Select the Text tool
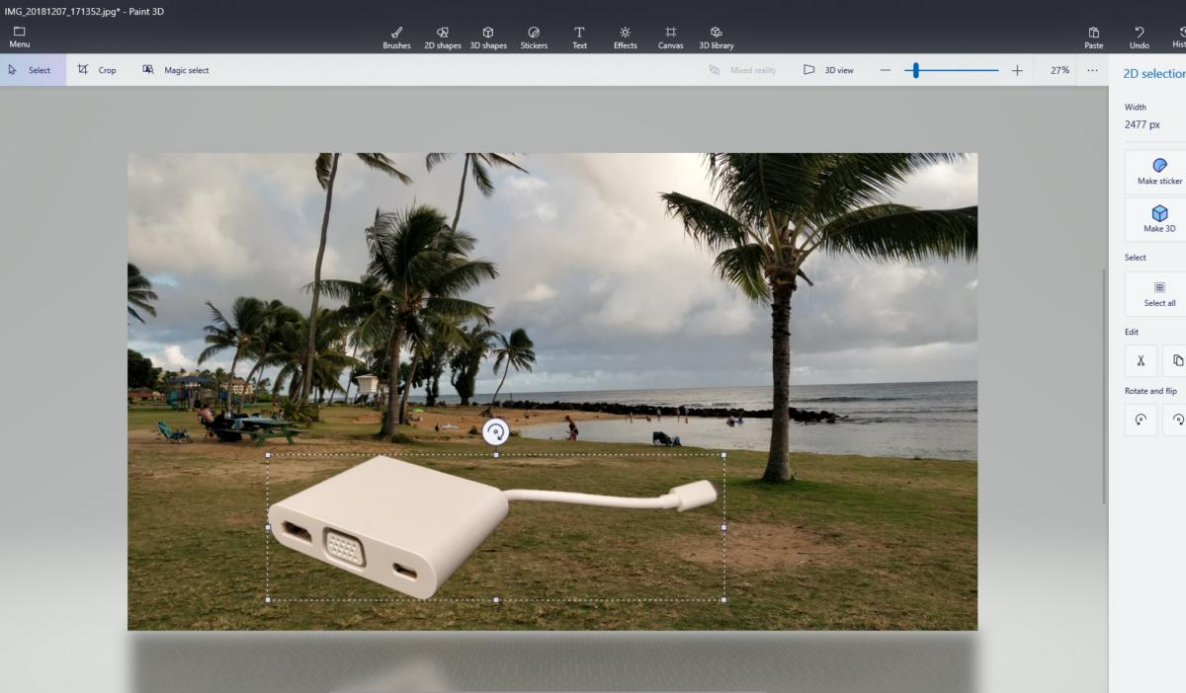Image resolution: width=1186 pixels, height=693 pixels. click(579, 37)
